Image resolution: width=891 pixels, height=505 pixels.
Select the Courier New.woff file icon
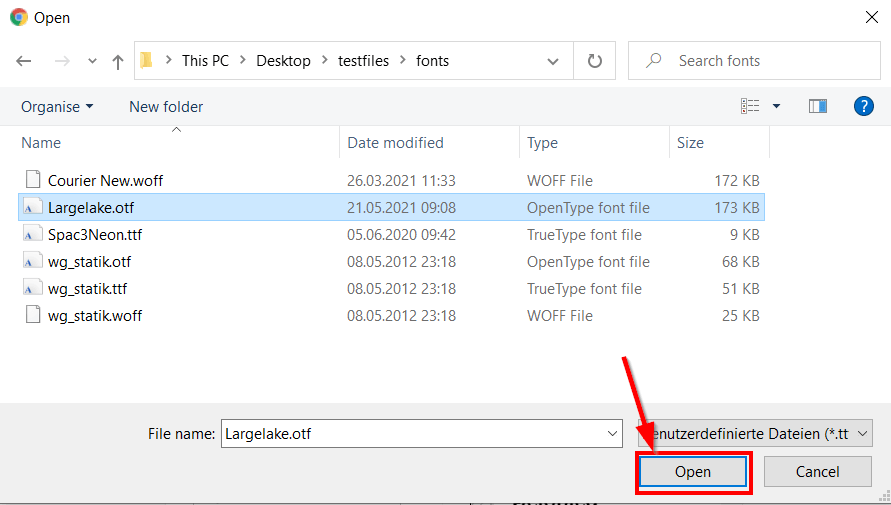[x=32, y=181]
